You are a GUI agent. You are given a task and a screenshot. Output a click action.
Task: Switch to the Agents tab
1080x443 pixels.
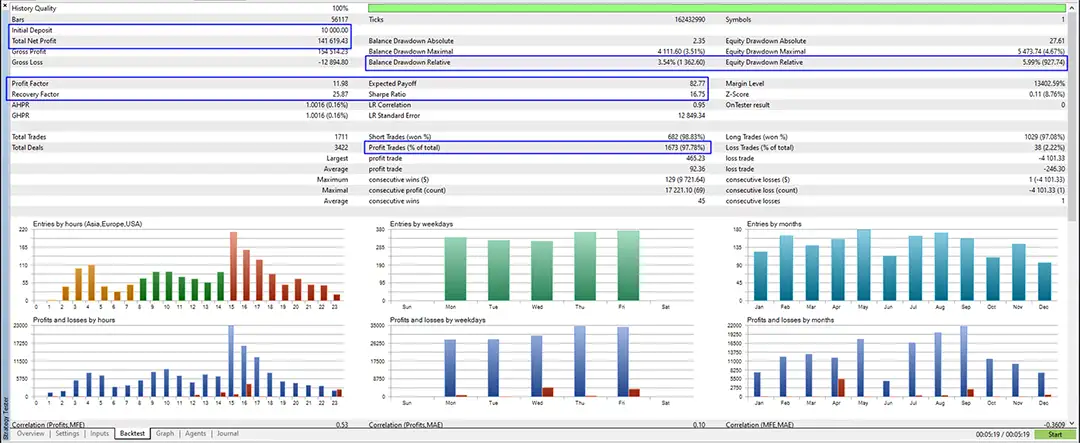(x=195, y=434)
